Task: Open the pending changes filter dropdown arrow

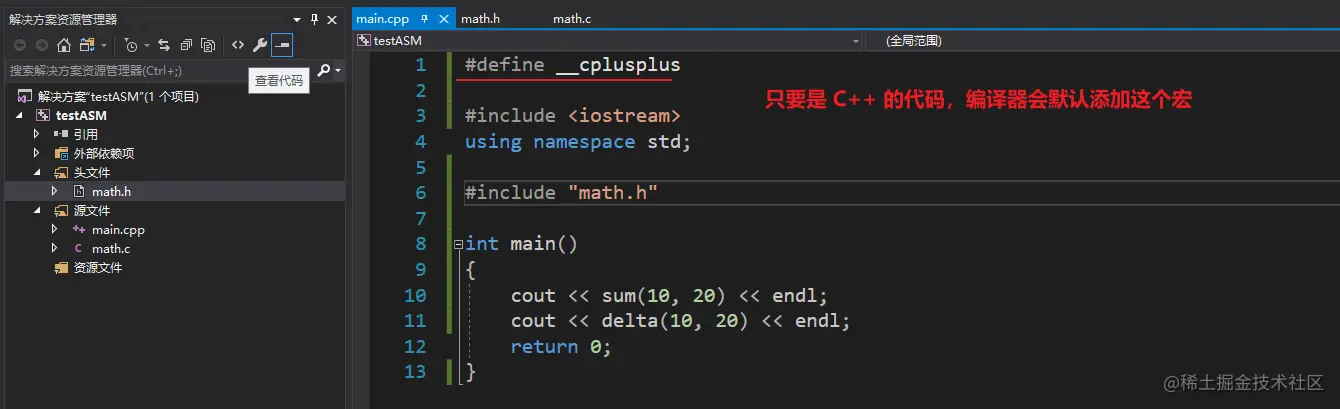Action: 147,45
